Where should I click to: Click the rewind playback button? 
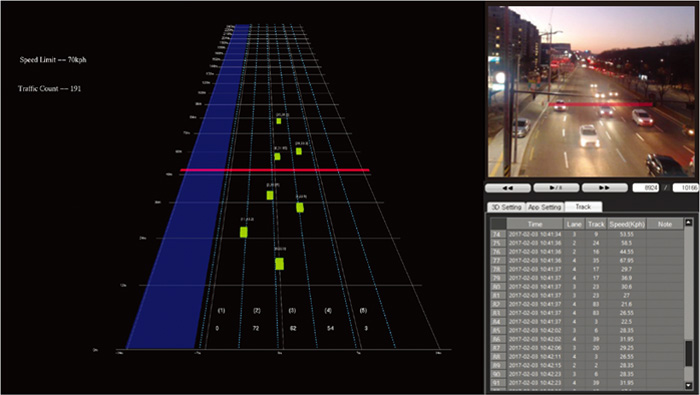point(508,188)
